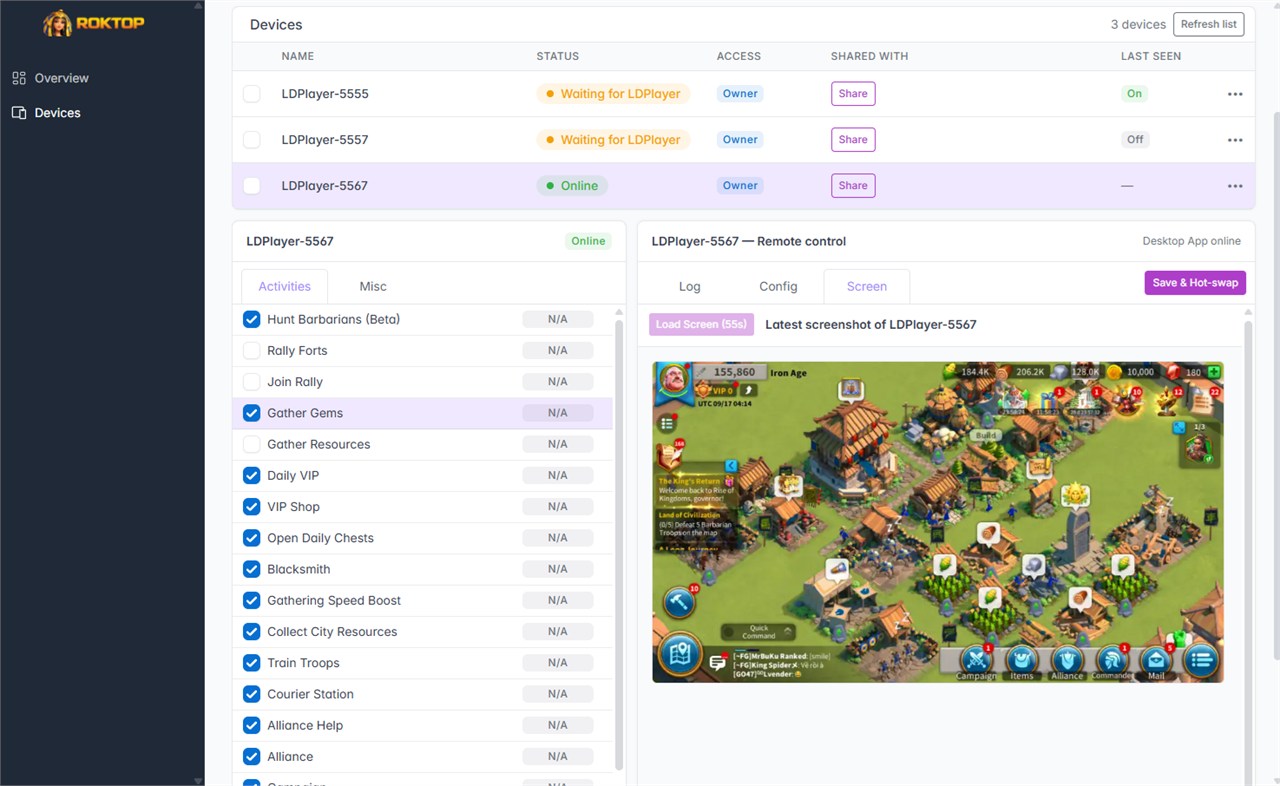This screenshot has height=786, width=1280.
Task: Tap the build hammer icon in game
Action: click(679, 603)
